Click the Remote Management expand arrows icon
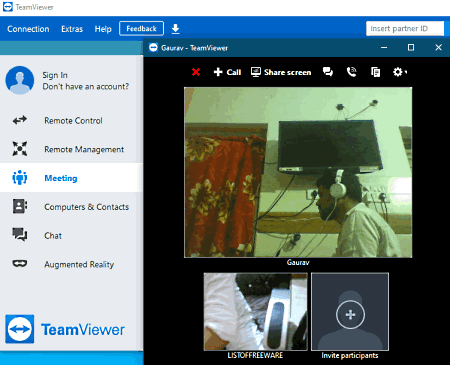450x365 pixels. [20, 149]
